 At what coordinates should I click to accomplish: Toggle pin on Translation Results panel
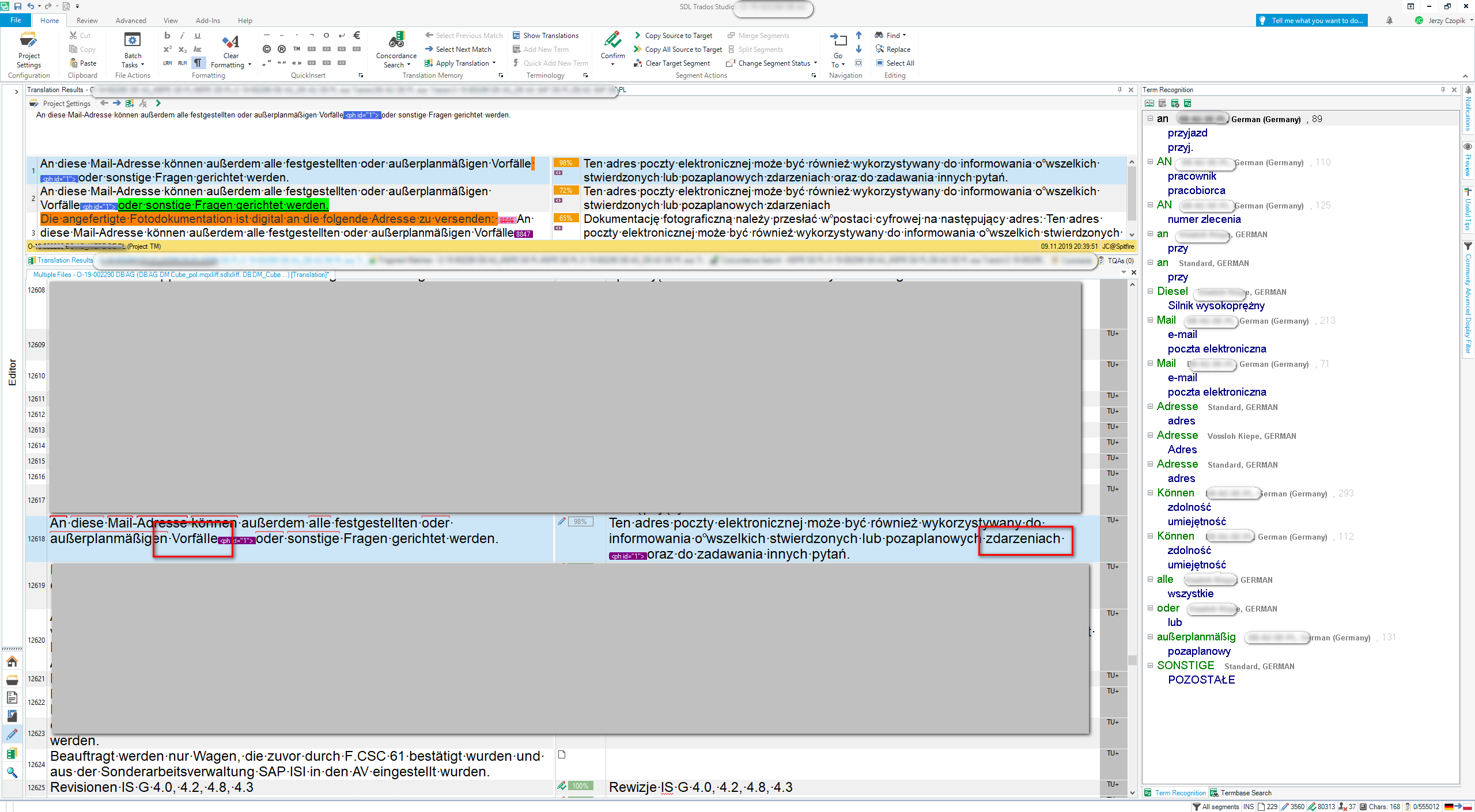(1120, 90)
